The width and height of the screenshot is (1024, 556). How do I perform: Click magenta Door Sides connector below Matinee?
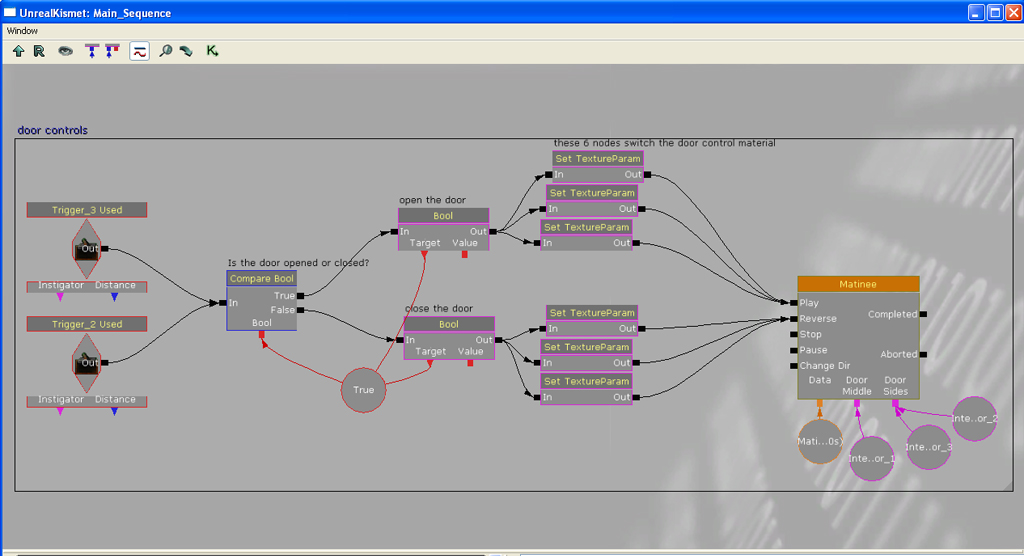click(x=895, y=404)
